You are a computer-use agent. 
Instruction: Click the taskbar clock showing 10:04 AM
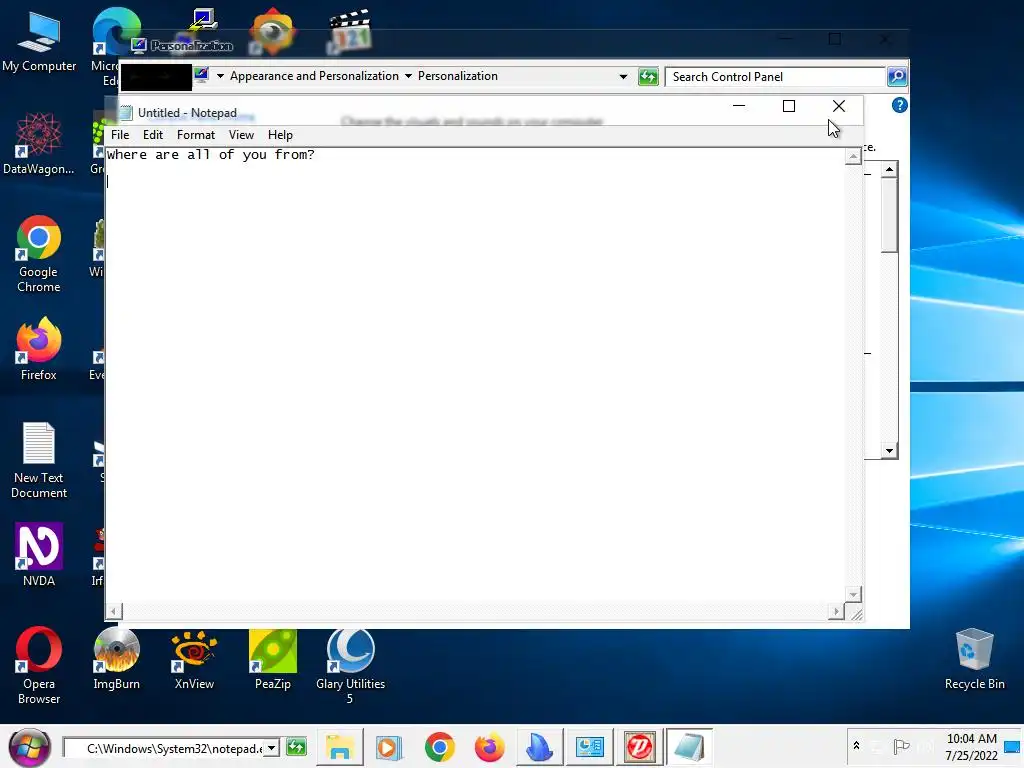point(971,747)
